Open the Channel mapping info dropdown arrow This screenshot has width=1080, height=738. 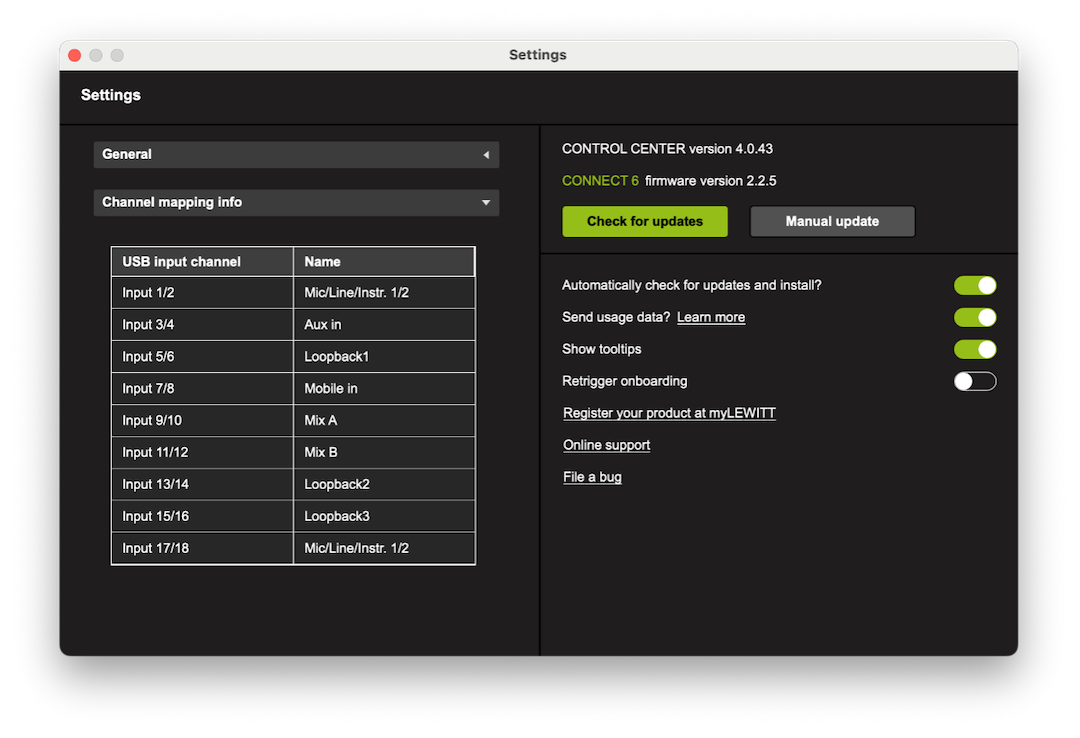(487, 202)
